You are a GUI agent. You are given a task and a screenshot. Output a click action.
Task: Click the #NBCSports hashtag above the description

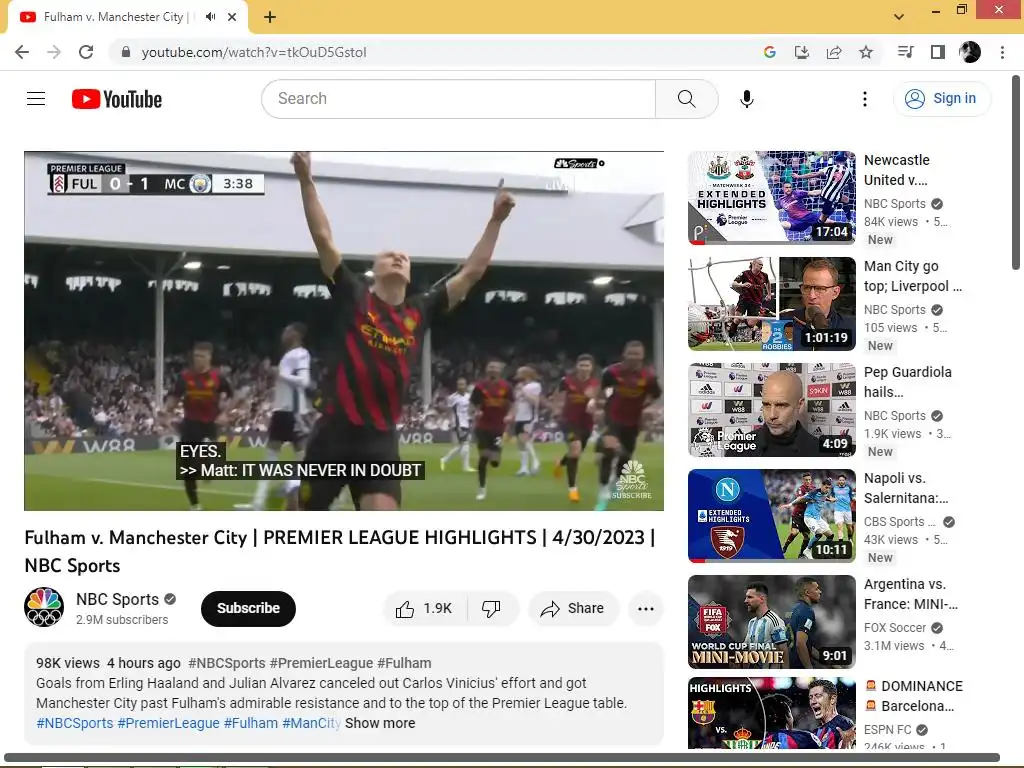point(227,663)
